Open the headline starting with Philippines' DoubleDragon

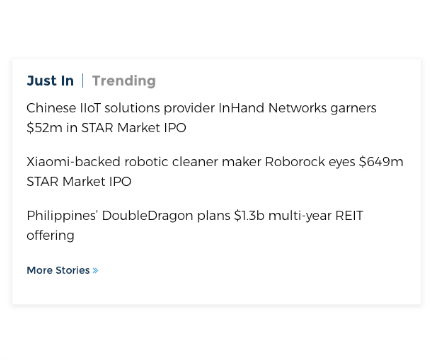(195, 226)
